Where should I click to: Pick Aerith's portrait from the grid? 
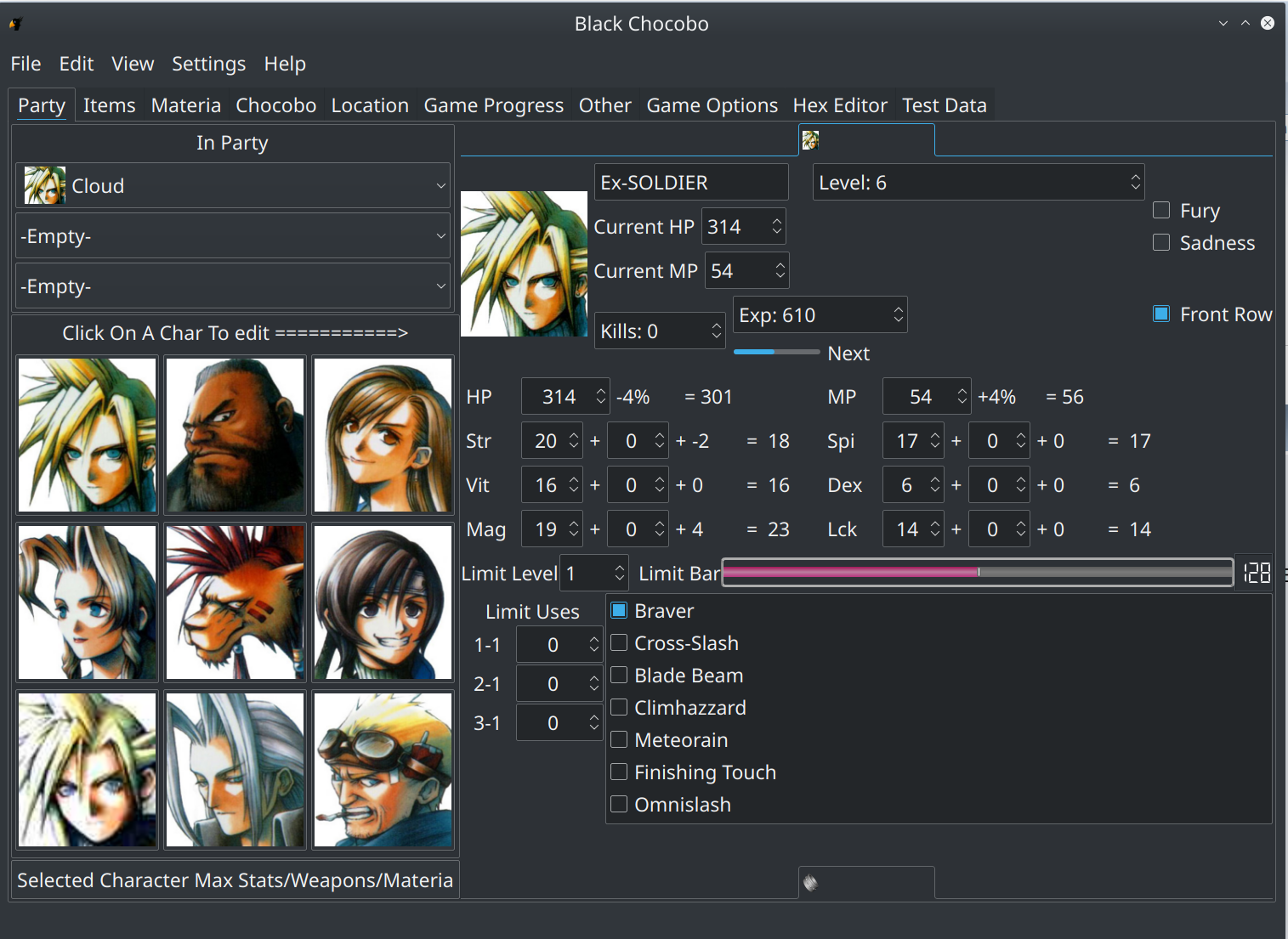88,602
